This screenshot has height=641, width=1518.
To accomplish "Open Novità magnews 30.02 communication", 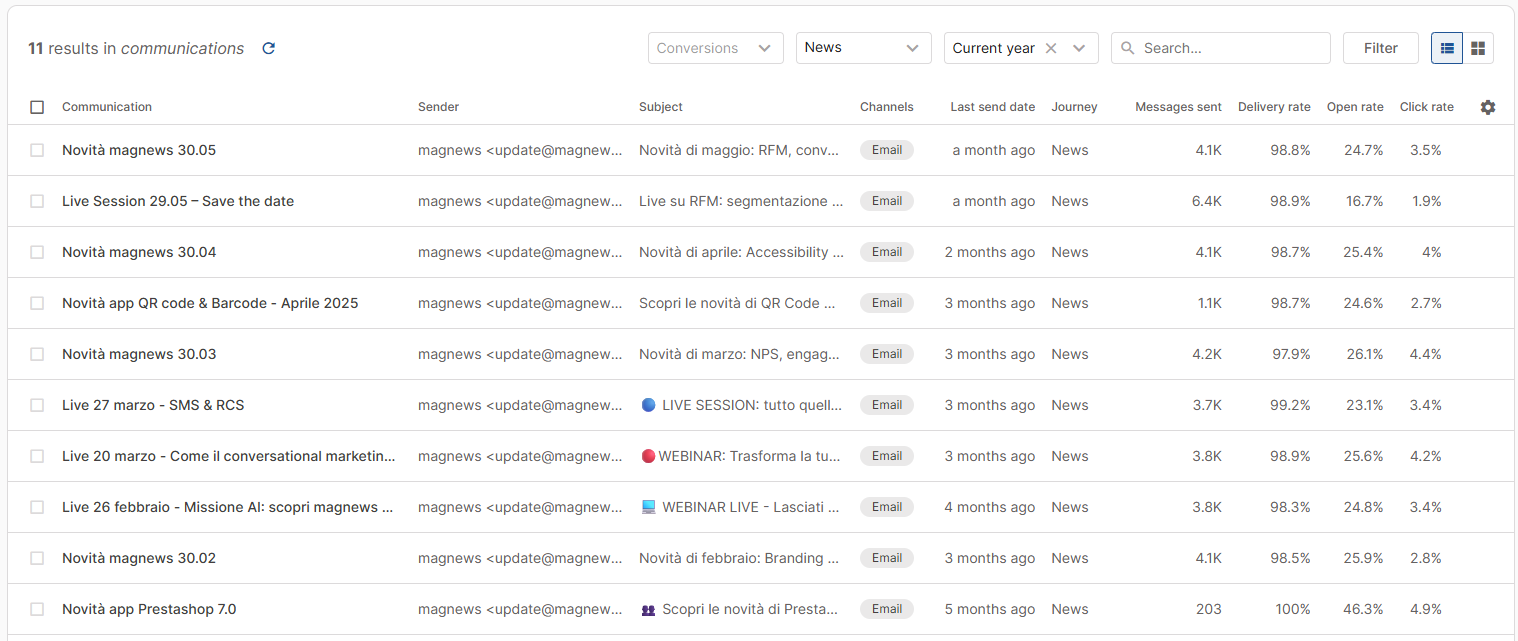I will [139, 558].
